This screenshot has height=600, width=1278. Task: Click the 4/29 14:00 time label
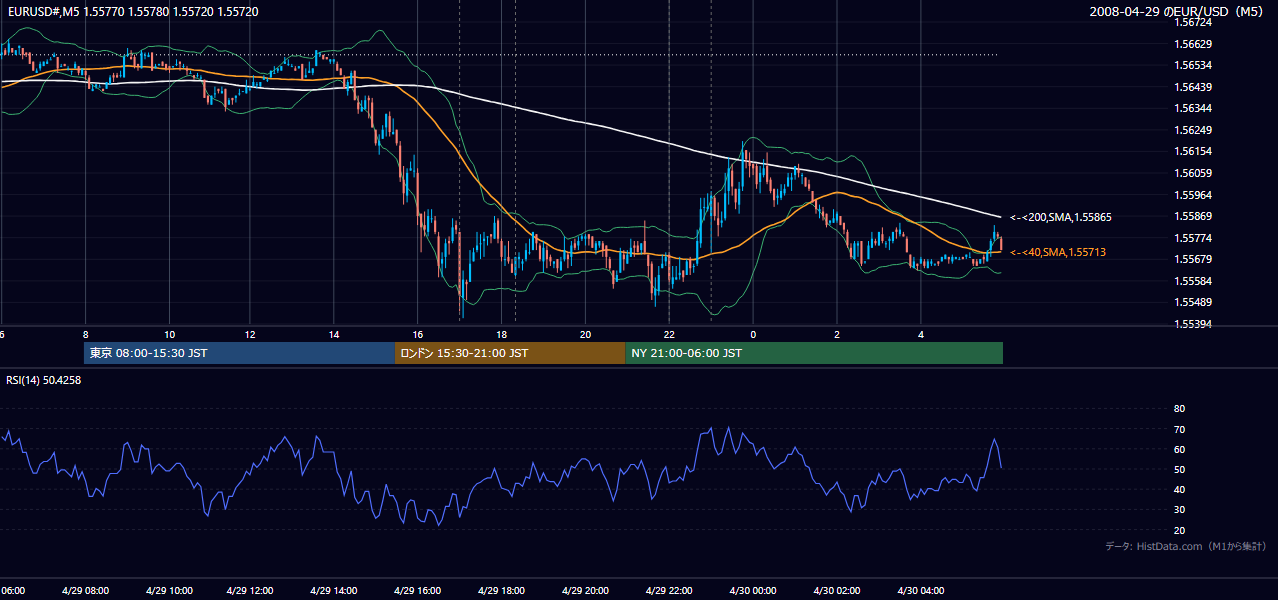pyautogui.click(x=335, y=590)
